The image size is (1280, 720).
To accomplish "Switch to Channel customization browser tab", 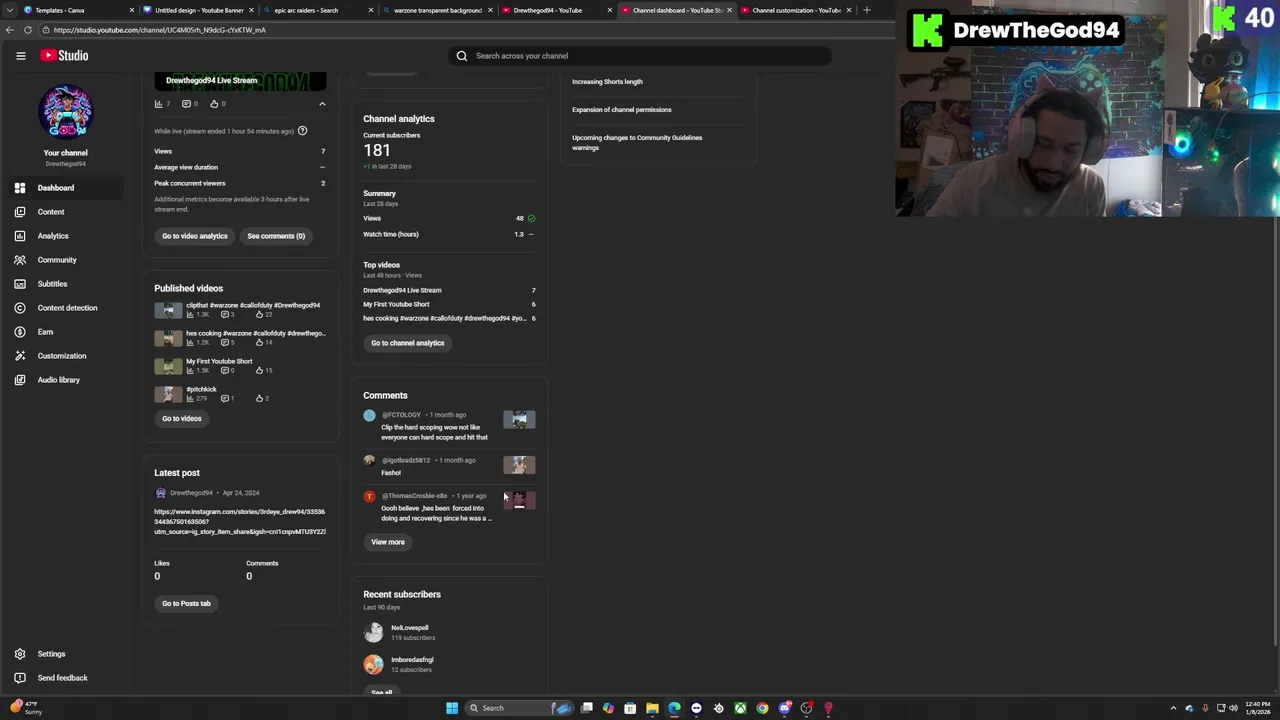I will tap(796, 10).
